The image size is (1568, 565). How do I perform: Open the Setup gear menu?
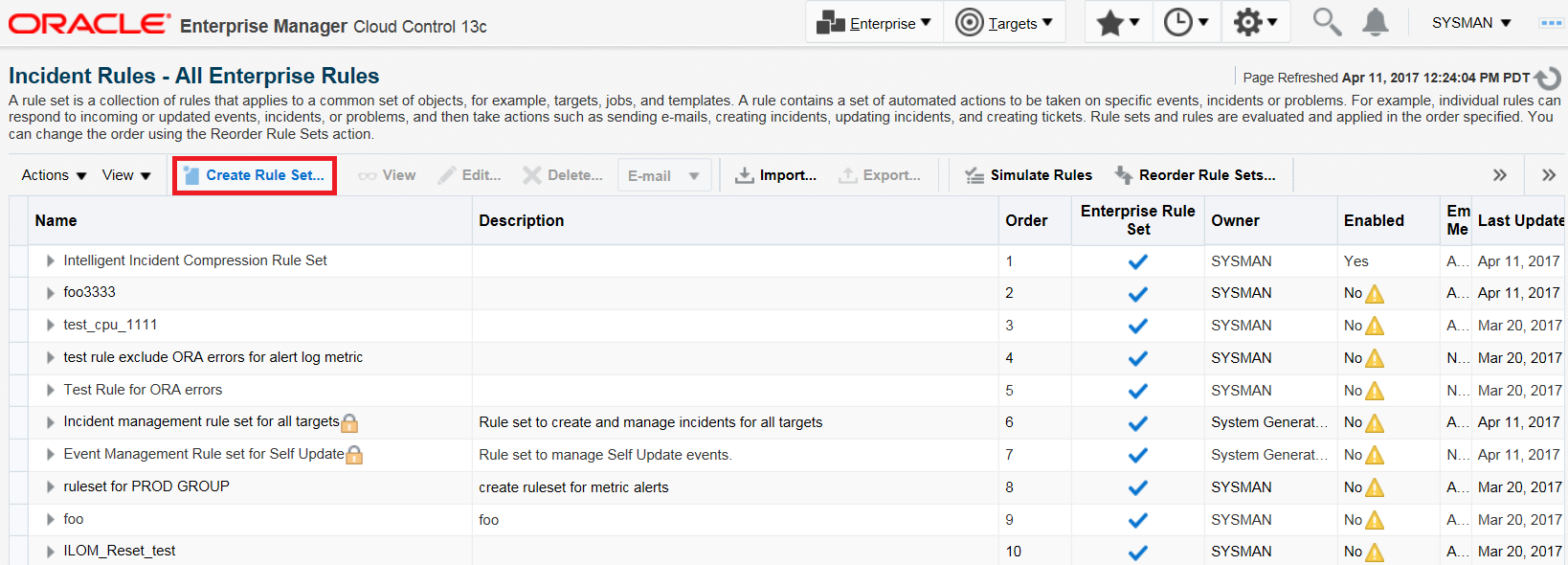(x=1256, y=22)
